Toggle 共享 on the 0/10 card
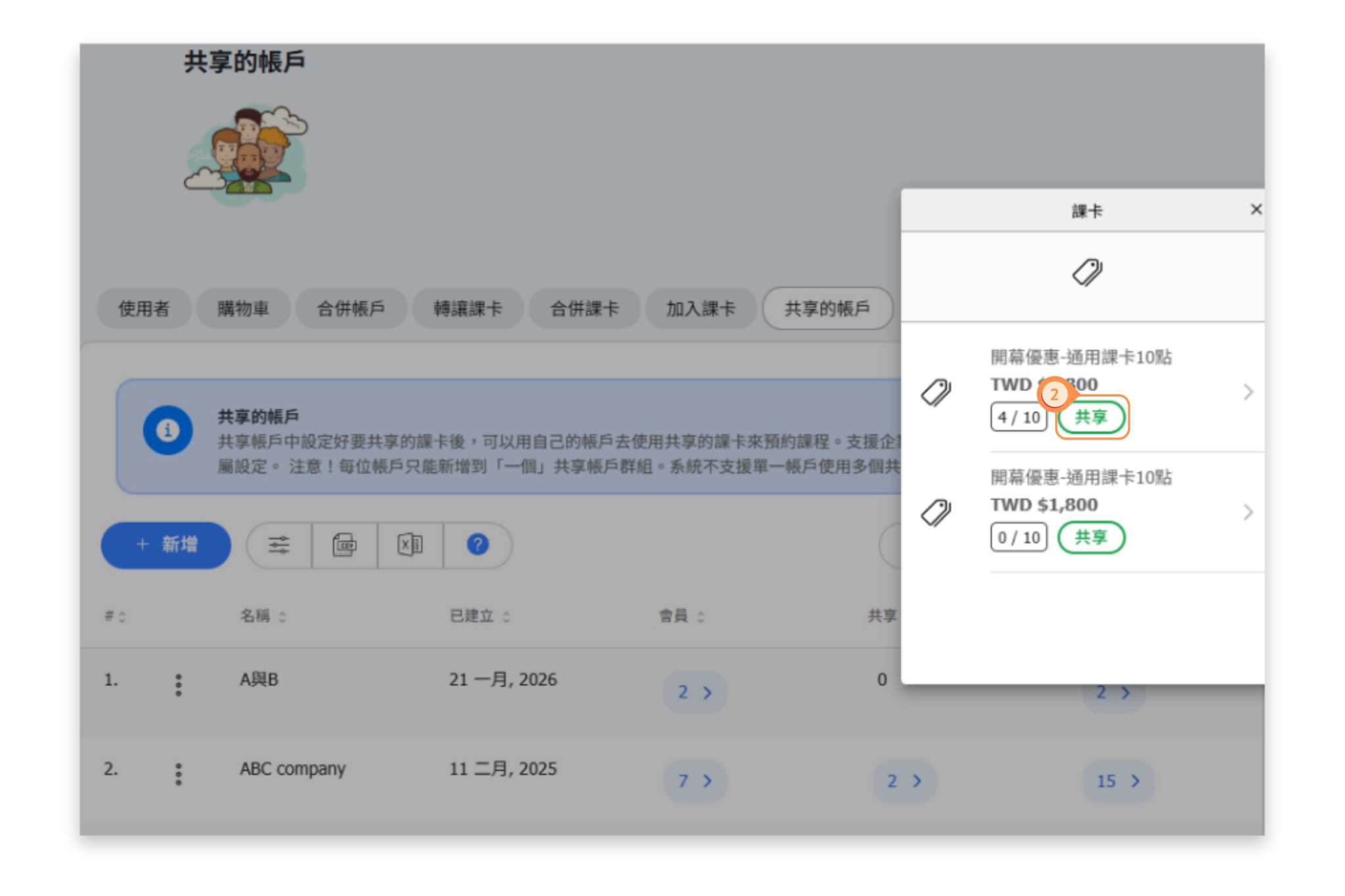This screenshot has height=896, width=1345. click(1091, 538)
